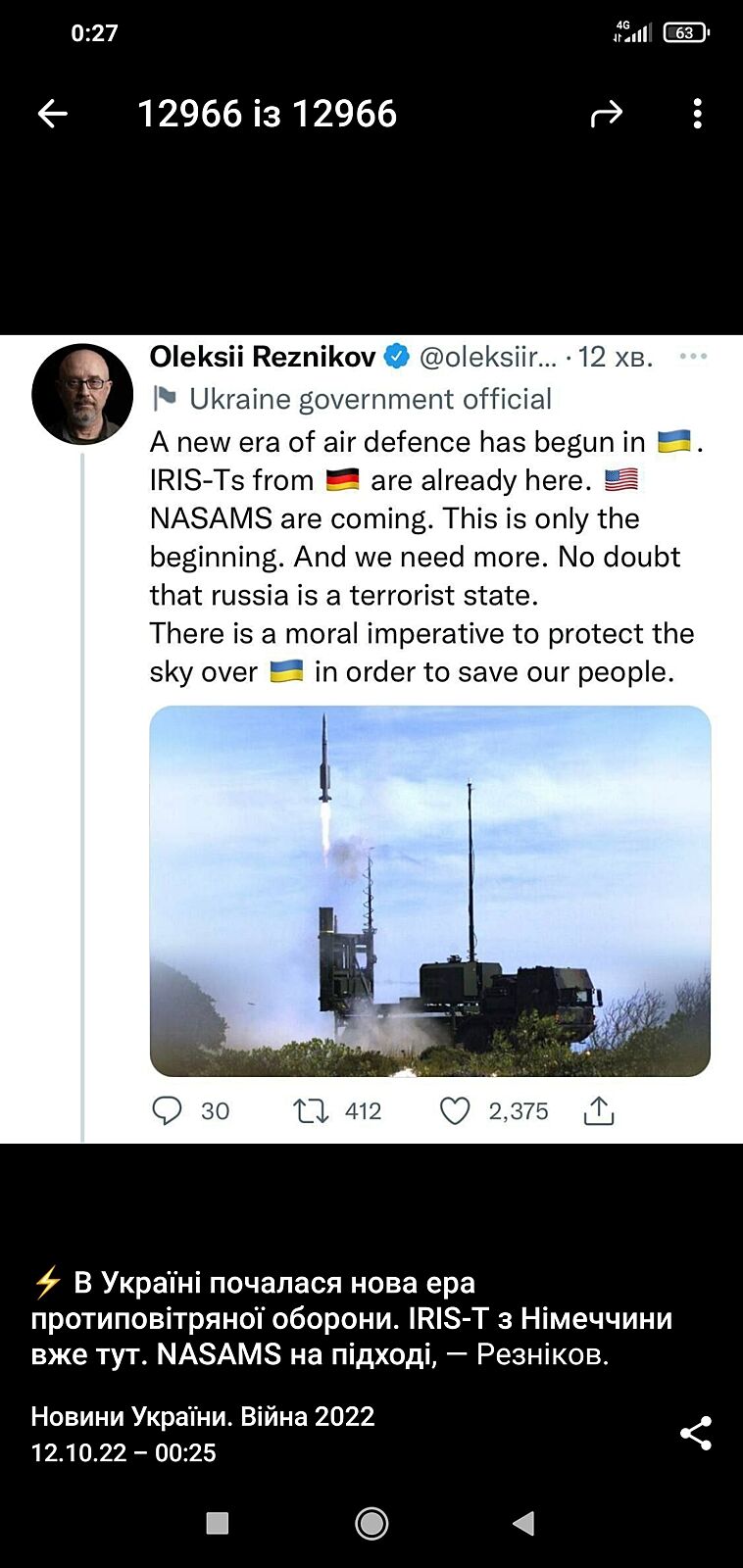Open the tweet's ellipsis options menu
This screenshot has width=743, height=1568.
point(693,356)
